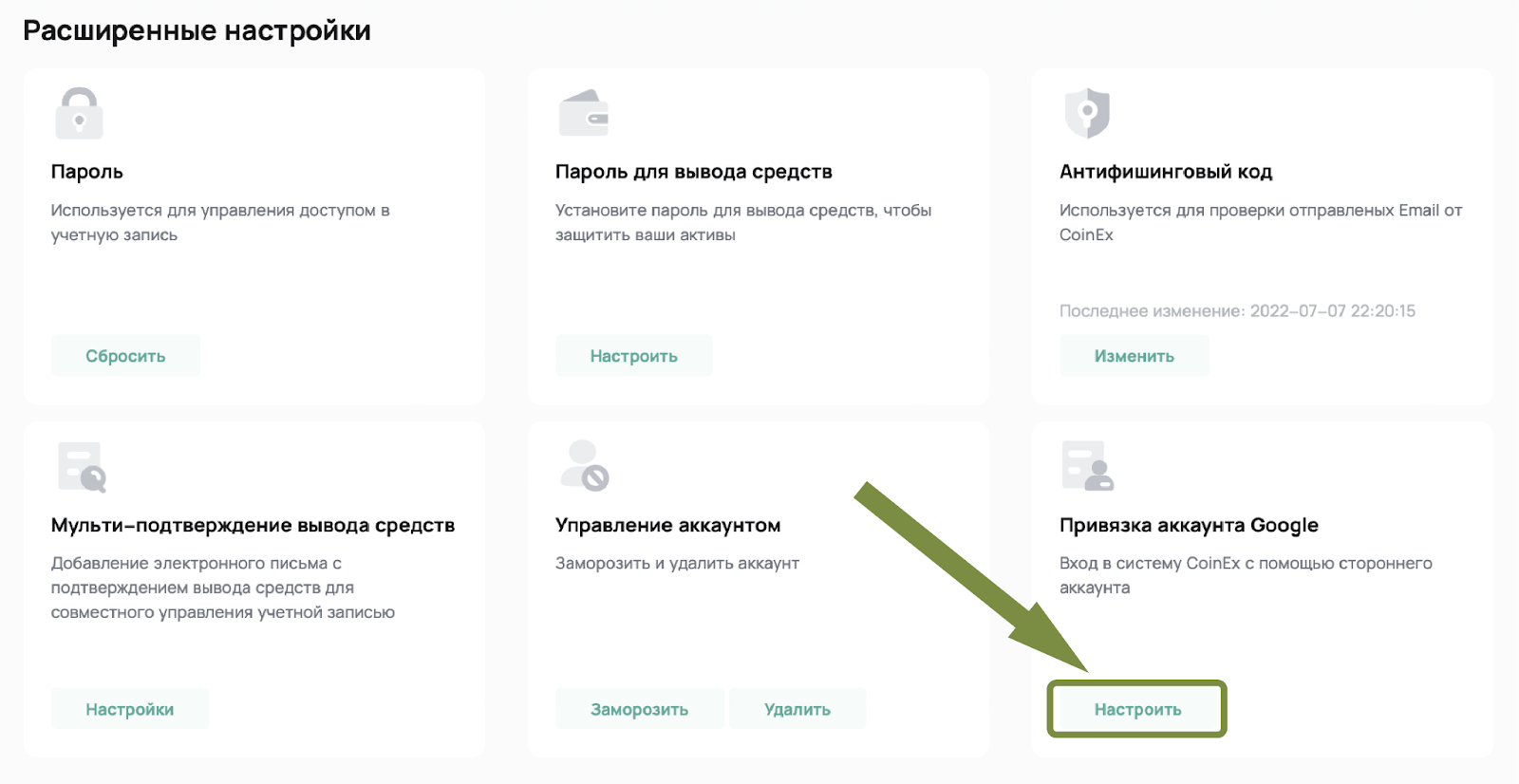Click the Последнее изменение timestamp text
Viewport: 1519px width, 784px height.
[1237, 310]
